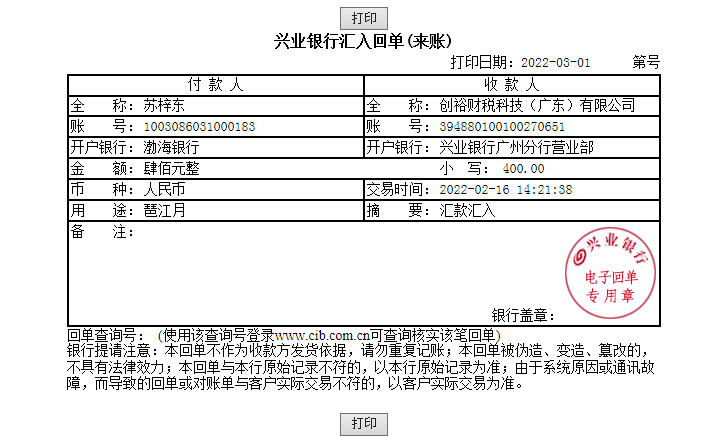Select payee account number 394880100100270651
Image resolution: width=721 pixels, height=440 pixels.
pos(502,127)
